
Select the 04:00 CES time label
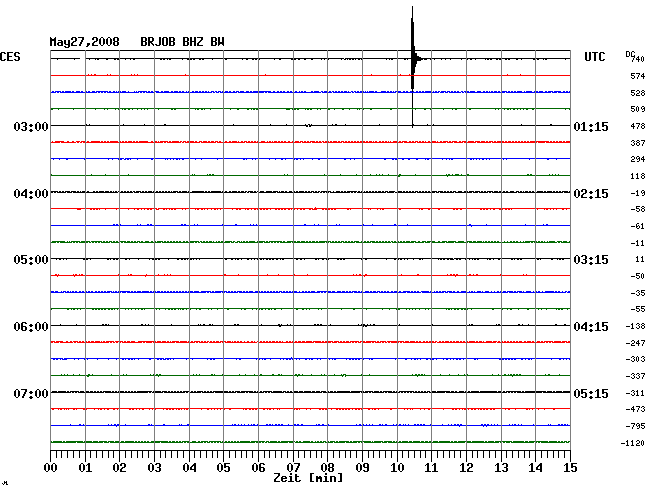click(x=31, y=194)
